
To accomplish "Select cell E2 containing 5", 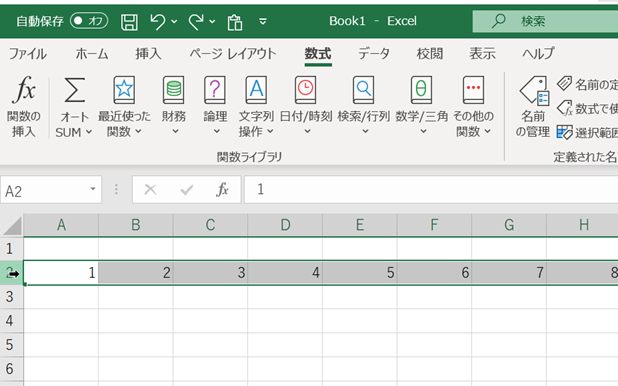I will 359,273.
